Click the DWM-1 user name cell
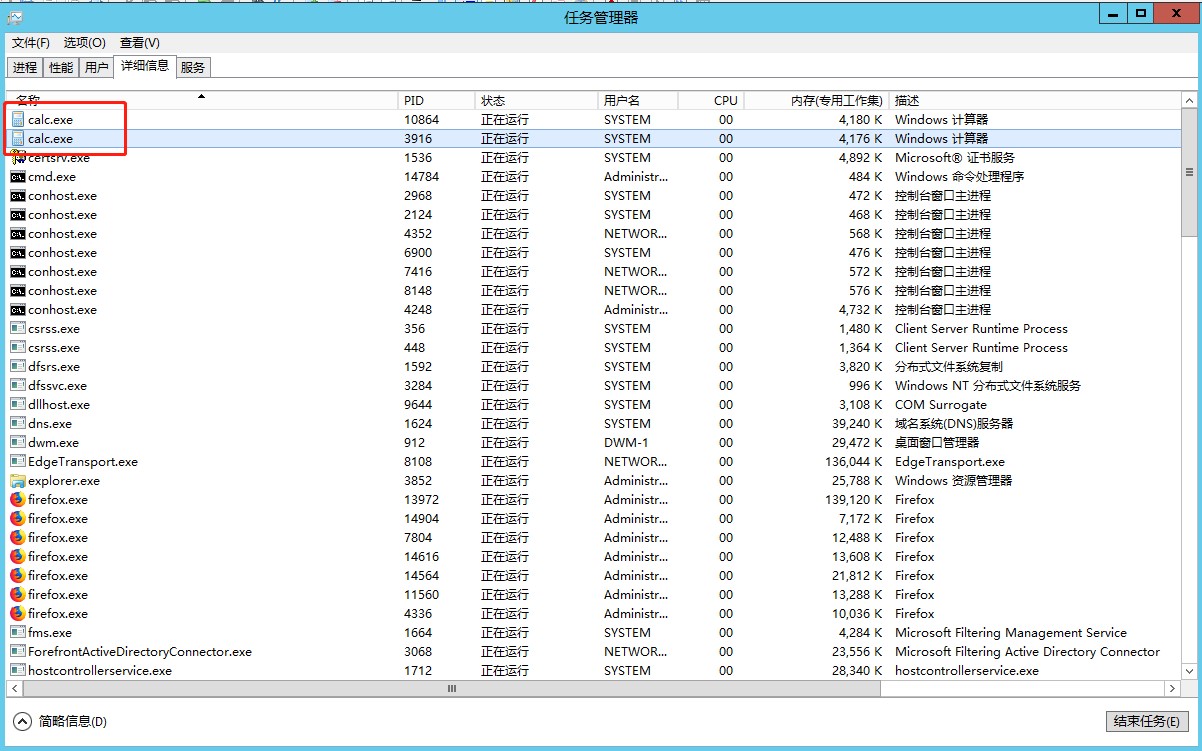This screenshot has width=1202, height=751. (x=626, y=442)
